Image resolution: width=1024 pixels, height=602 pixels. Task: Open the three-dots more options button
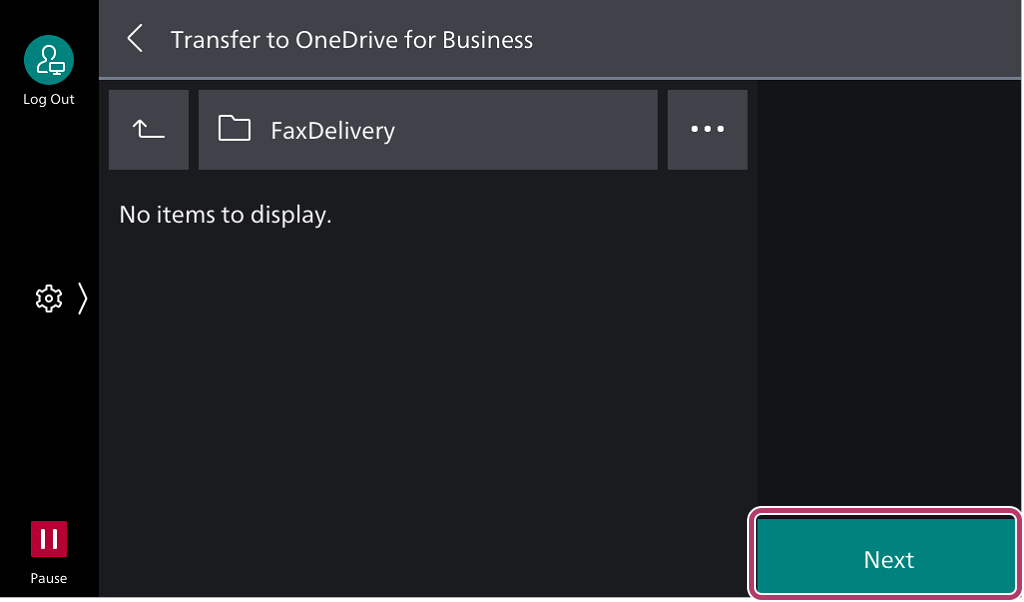click(707, 130)
